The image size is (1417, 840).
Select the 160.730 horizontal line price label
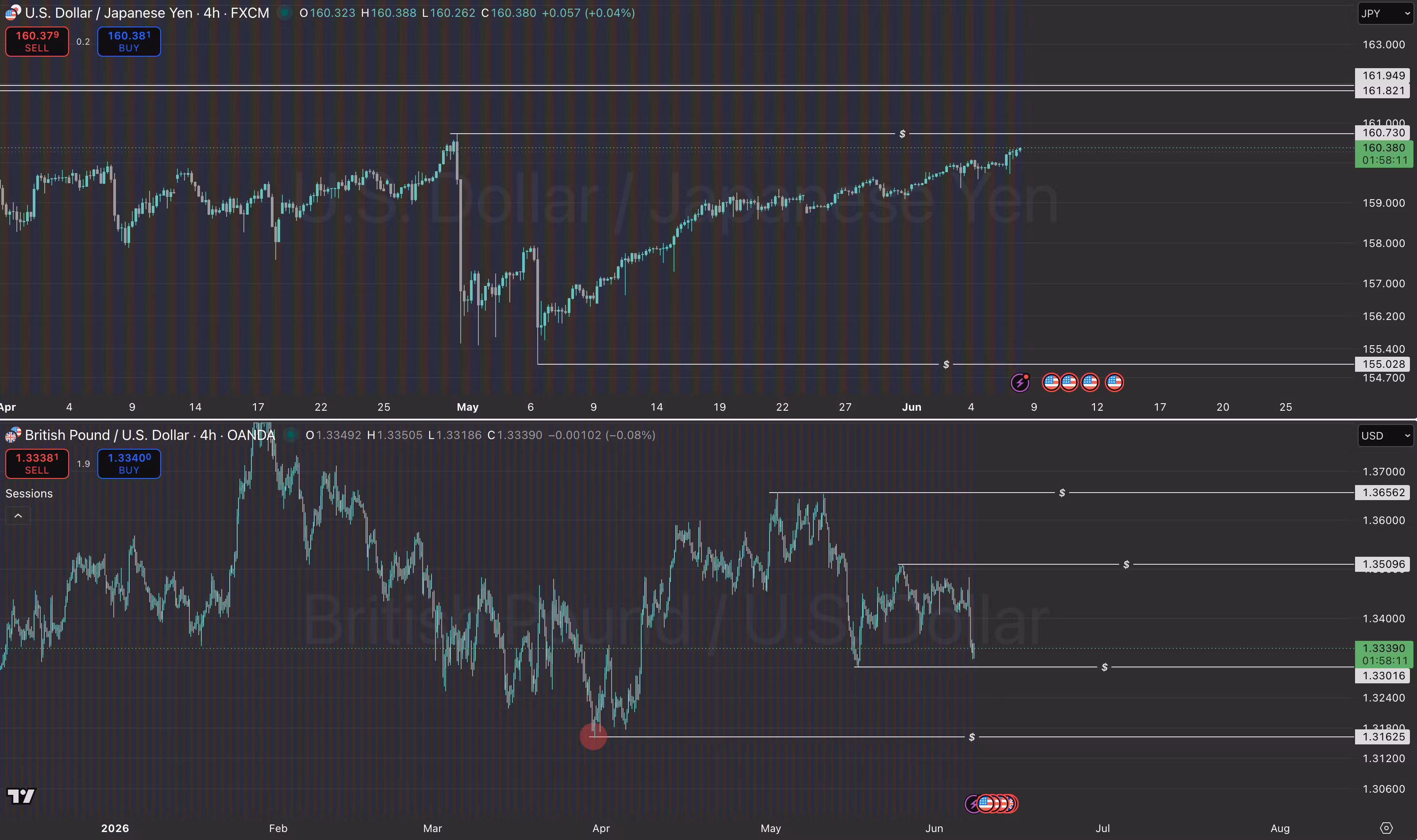click(1383, 132)
